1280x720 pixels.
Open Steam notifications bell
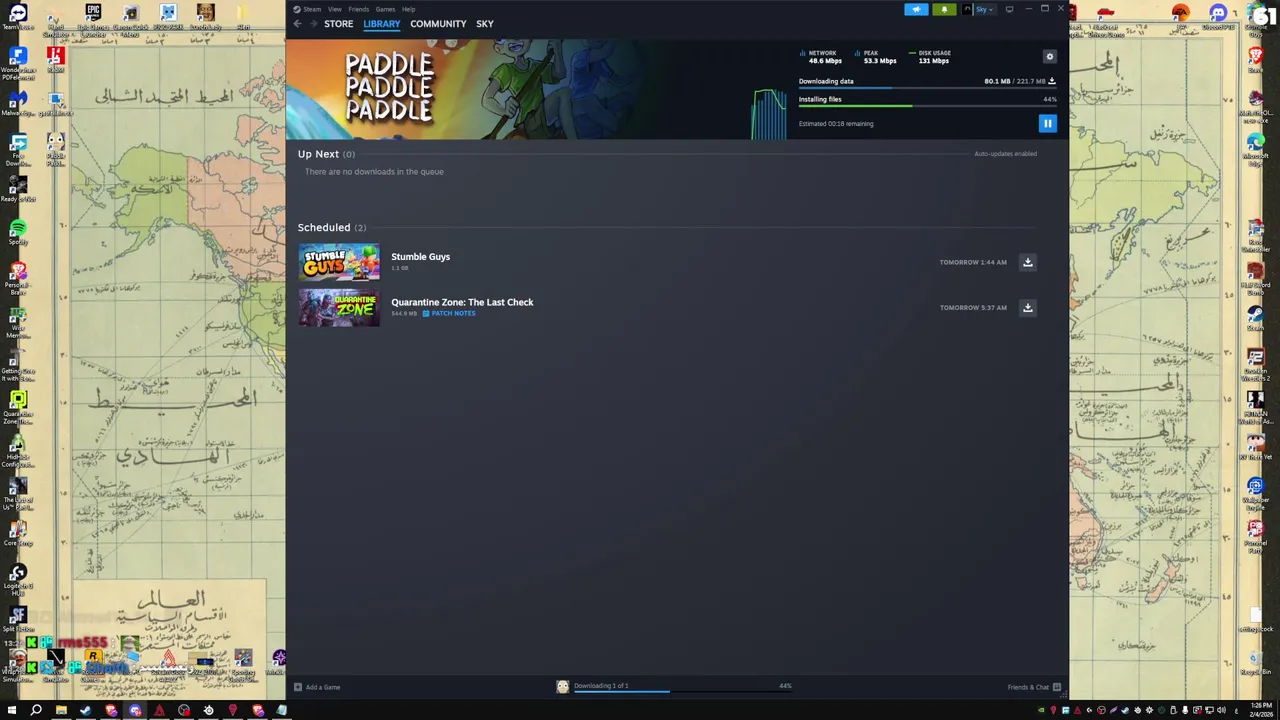click(x=944, y=9)
